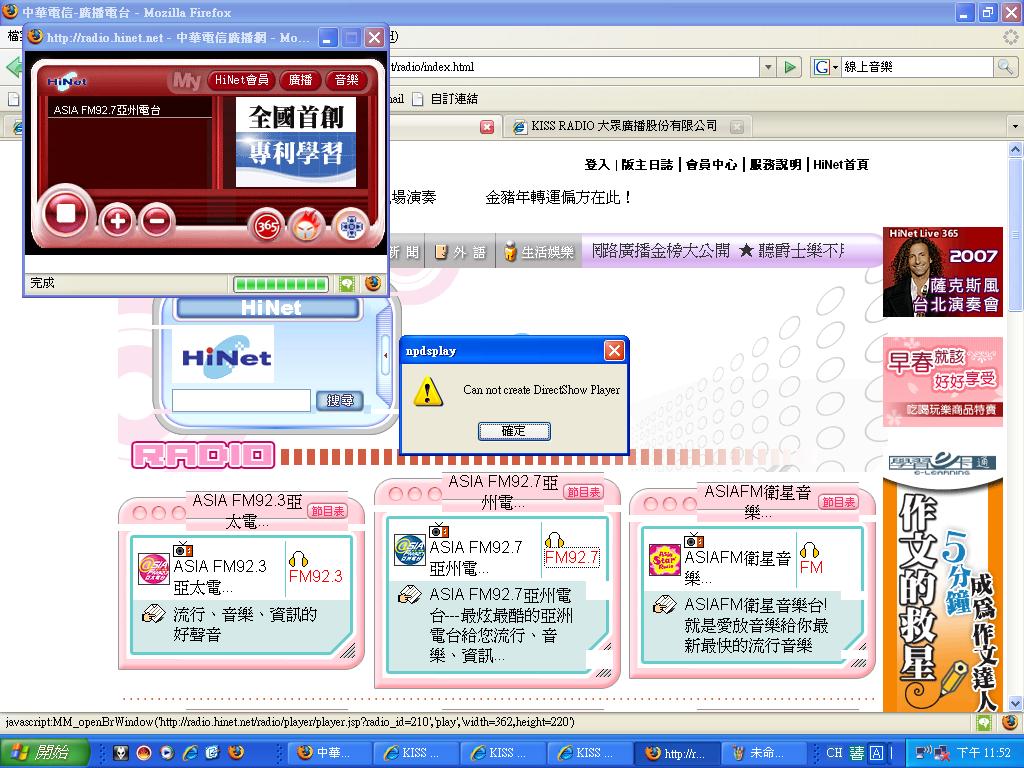Click the 早春就該好好享受 ad banner
The image size is (1024, 768).
(942, 382)
